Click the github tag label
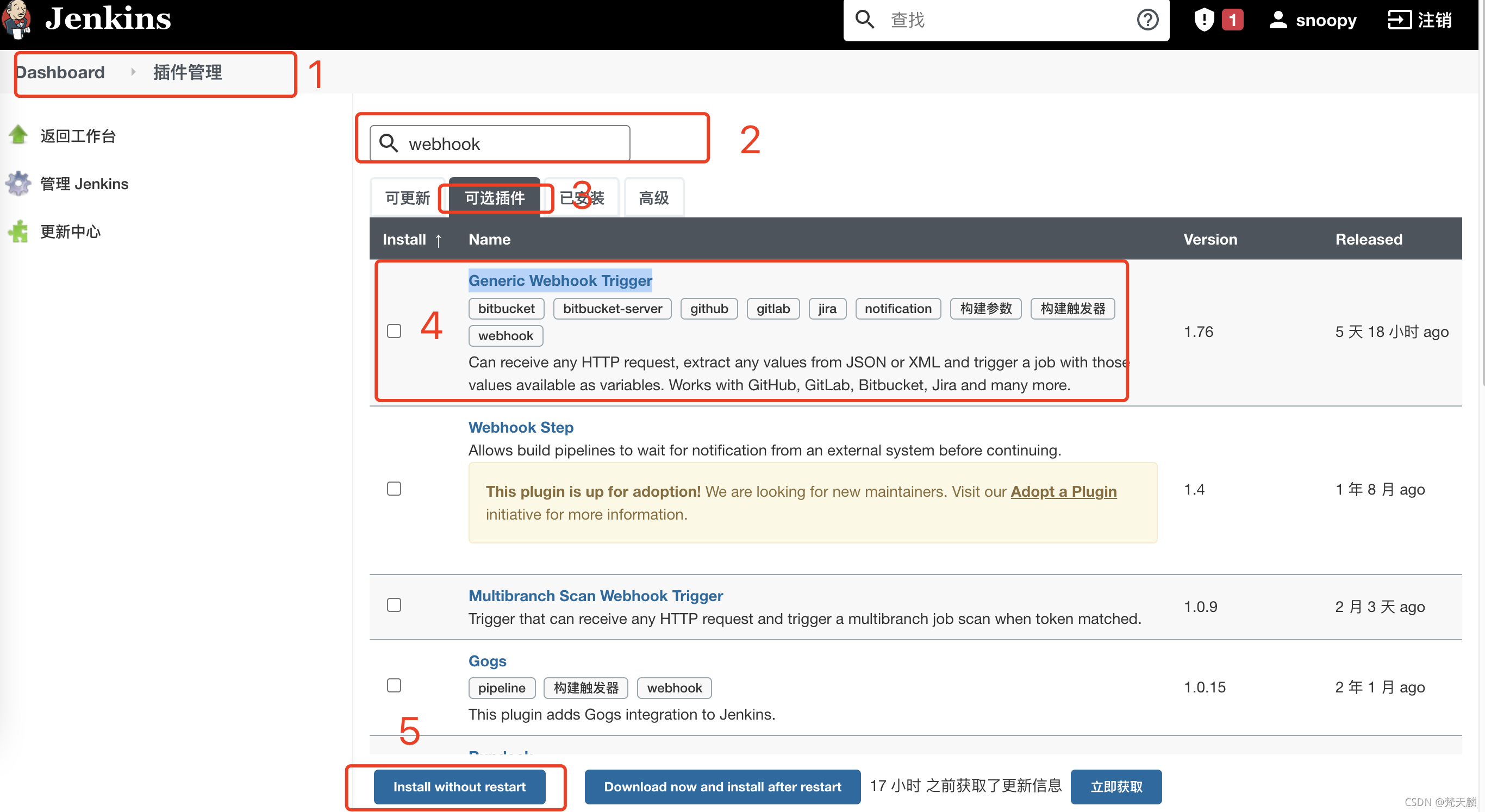Screen dimensions: 1485x812 [x=709, y=308]
